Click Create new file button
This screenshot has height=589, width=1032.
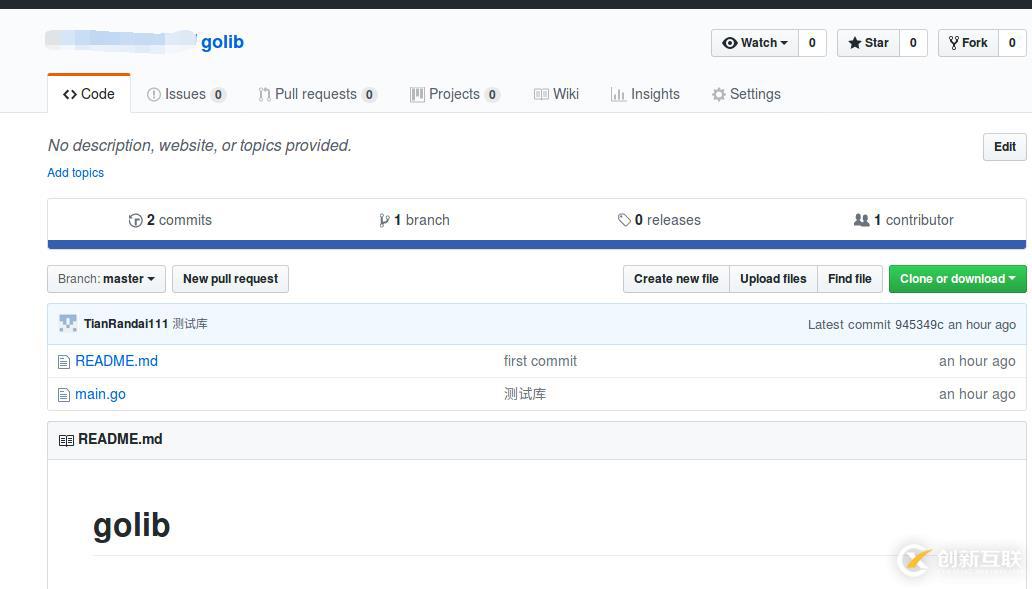click(676, 279)
